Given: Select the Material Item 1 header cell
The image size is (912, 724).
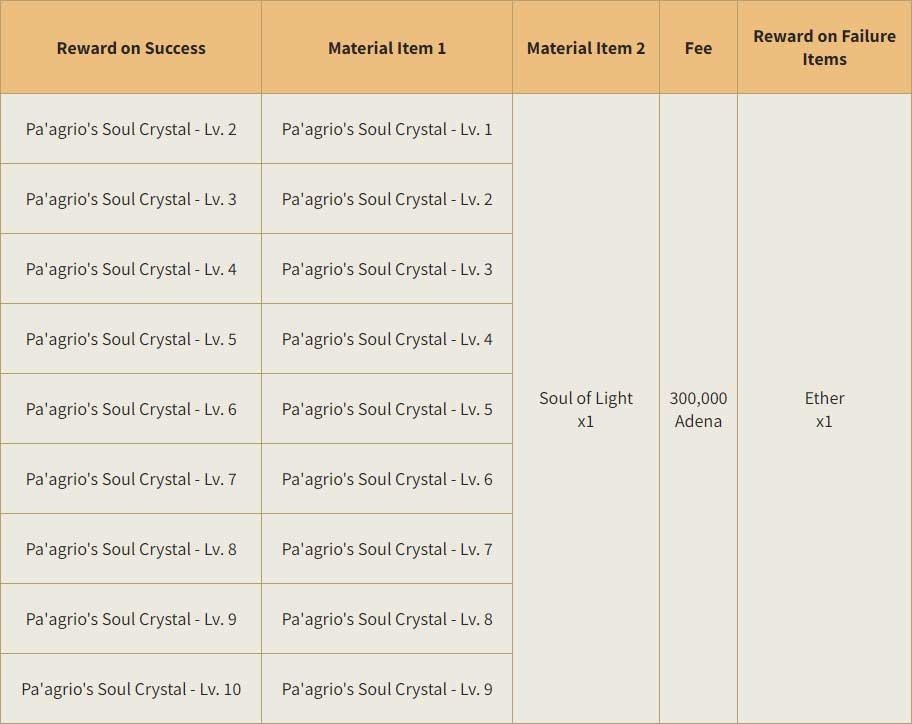Looking at the screenshot, I should click(x=387, y=48).
